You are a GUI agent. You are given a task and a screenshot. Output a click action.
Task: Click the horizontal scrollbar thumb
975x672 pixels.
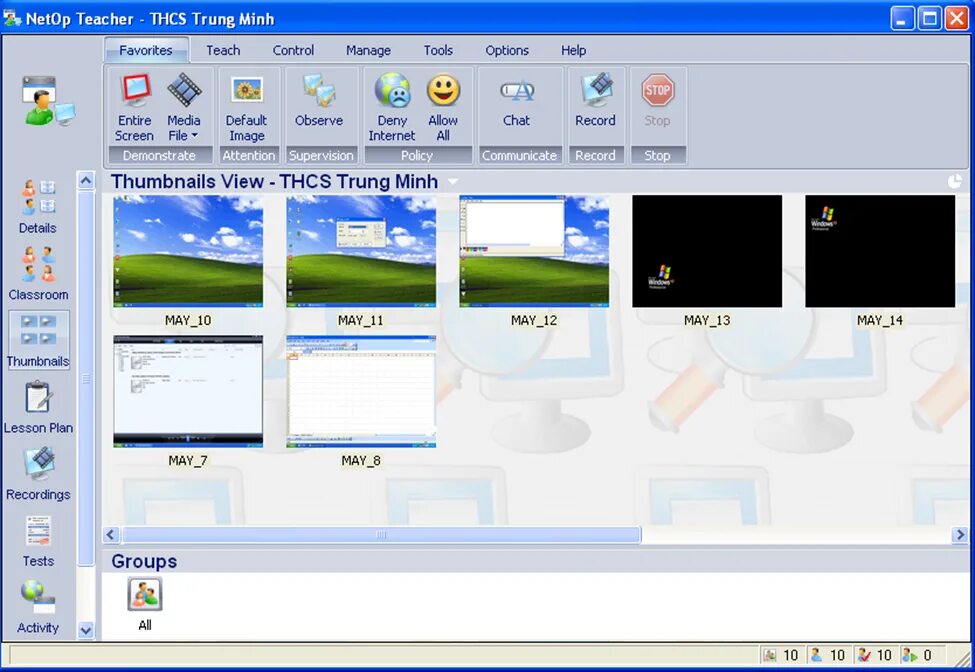click(x=382, y=535)
